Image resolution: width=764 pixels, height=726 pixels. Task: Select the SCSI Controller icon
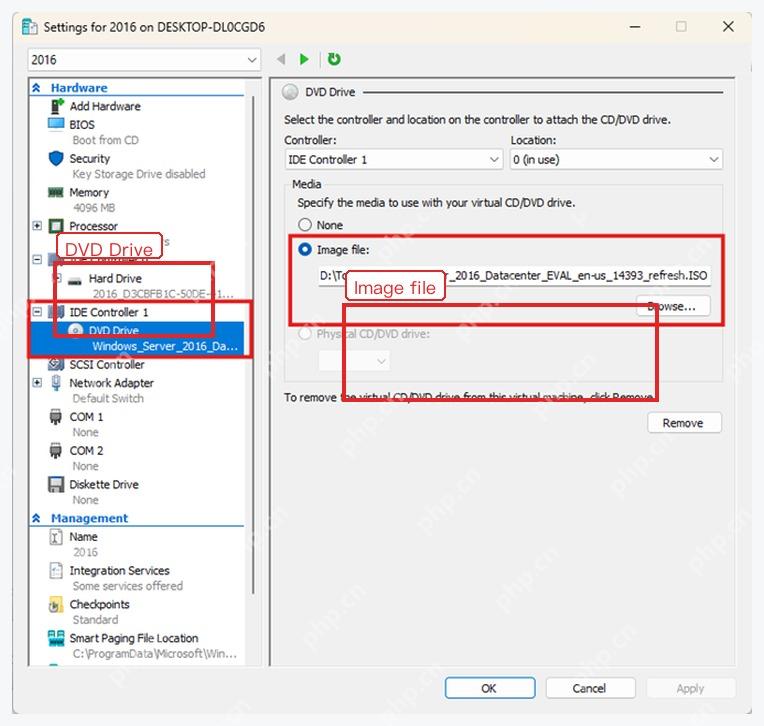(56, 364)
